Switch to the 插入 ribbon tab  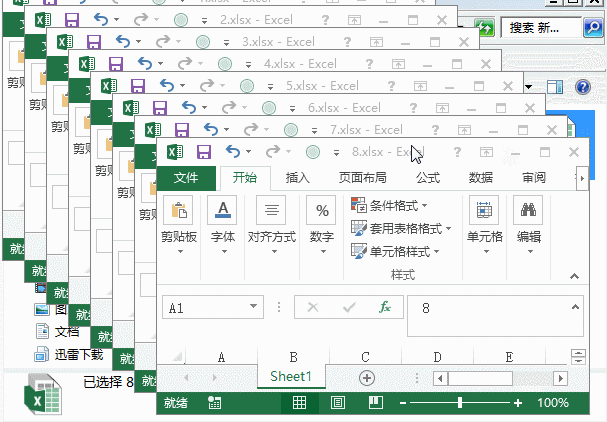click(297, 178)
